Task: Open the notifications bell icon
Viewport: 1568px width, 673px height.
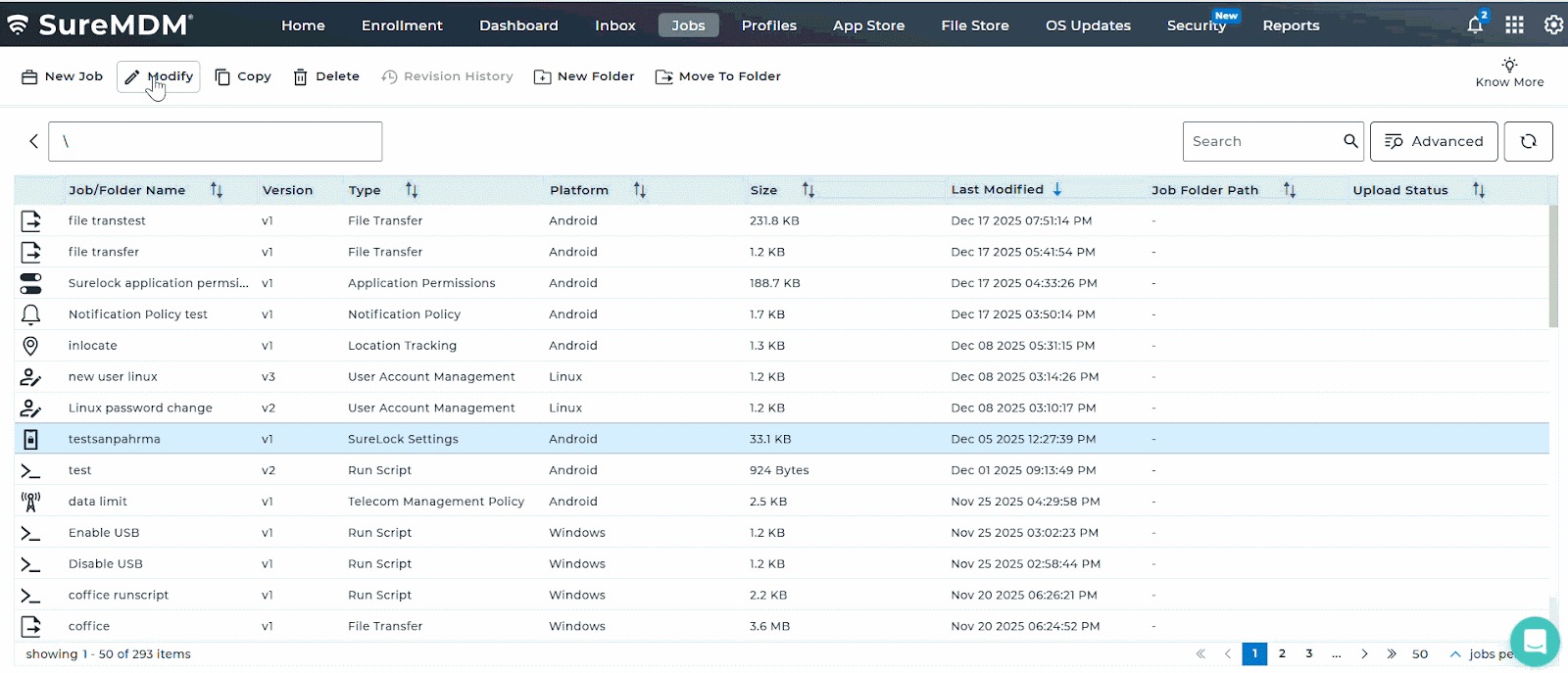Action: (1475, 25)
